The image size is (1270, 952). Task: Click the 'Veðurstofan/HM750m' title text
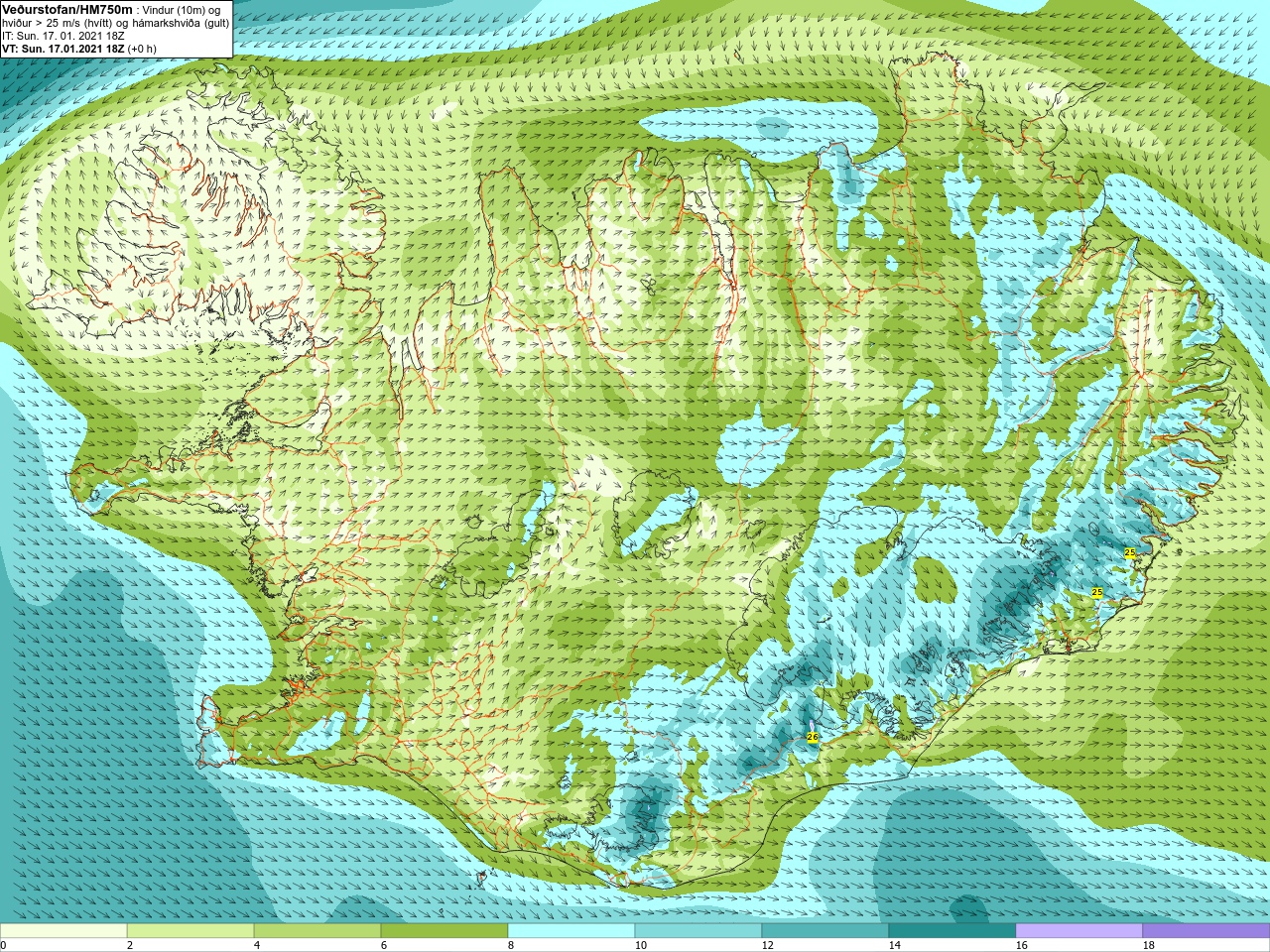coord(66,10)
